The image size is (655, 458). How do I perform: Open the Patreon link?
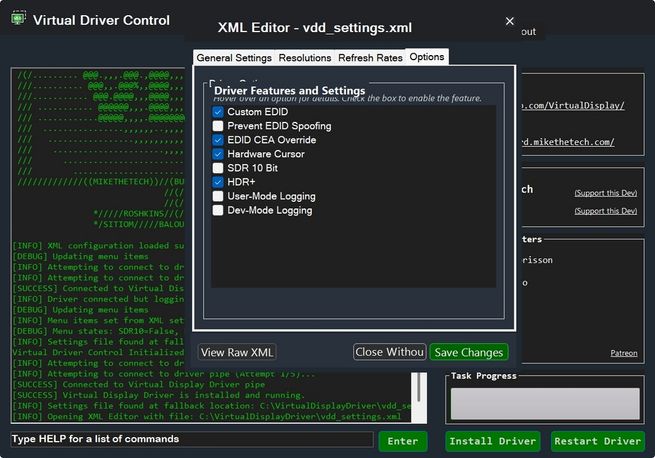(624, 353)
